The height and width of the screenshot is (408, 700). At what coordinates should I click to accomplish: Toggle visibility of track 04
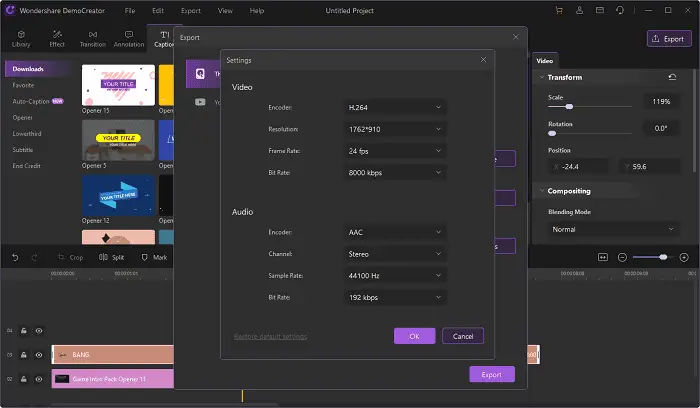[39, 331]
